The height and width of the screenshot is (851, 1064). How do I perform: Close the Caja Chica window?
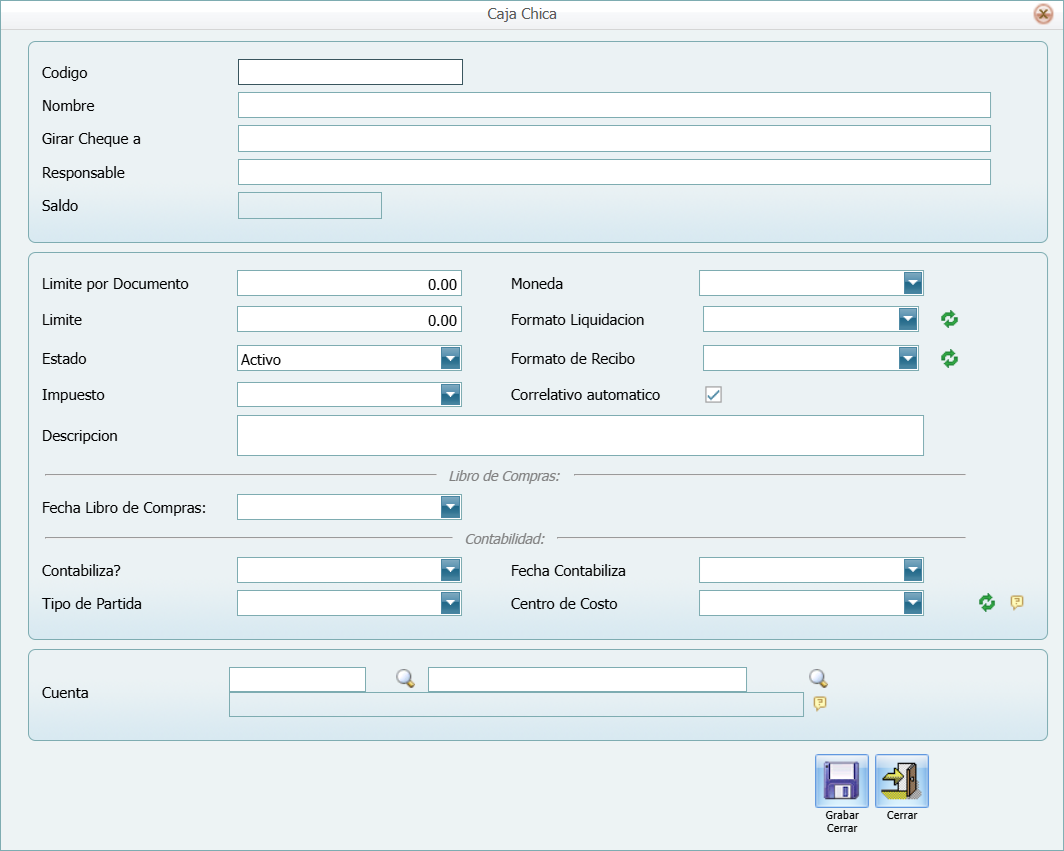[1042, 14]
